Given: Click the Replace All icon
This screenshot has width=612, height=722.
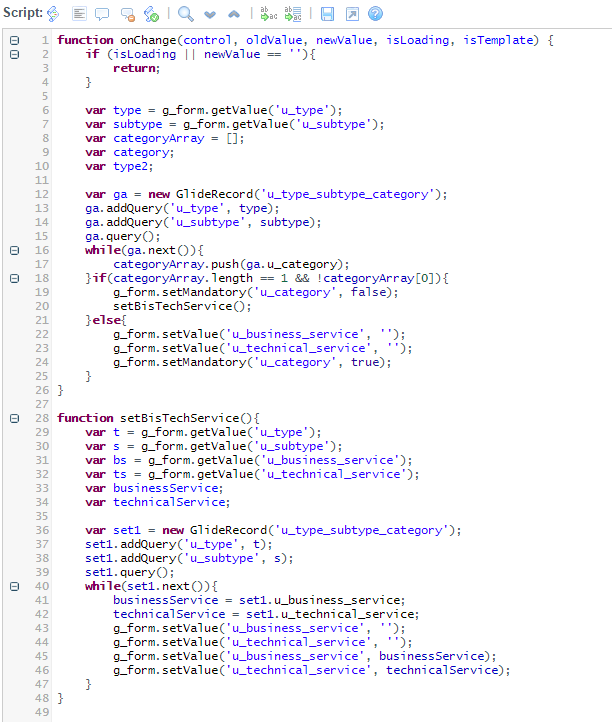Looking at the screenshot, I should (x=293, y=14).
